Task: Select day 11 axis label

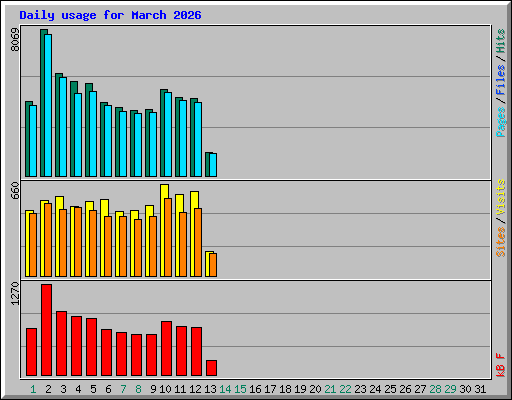Action: tap(180, 389)
